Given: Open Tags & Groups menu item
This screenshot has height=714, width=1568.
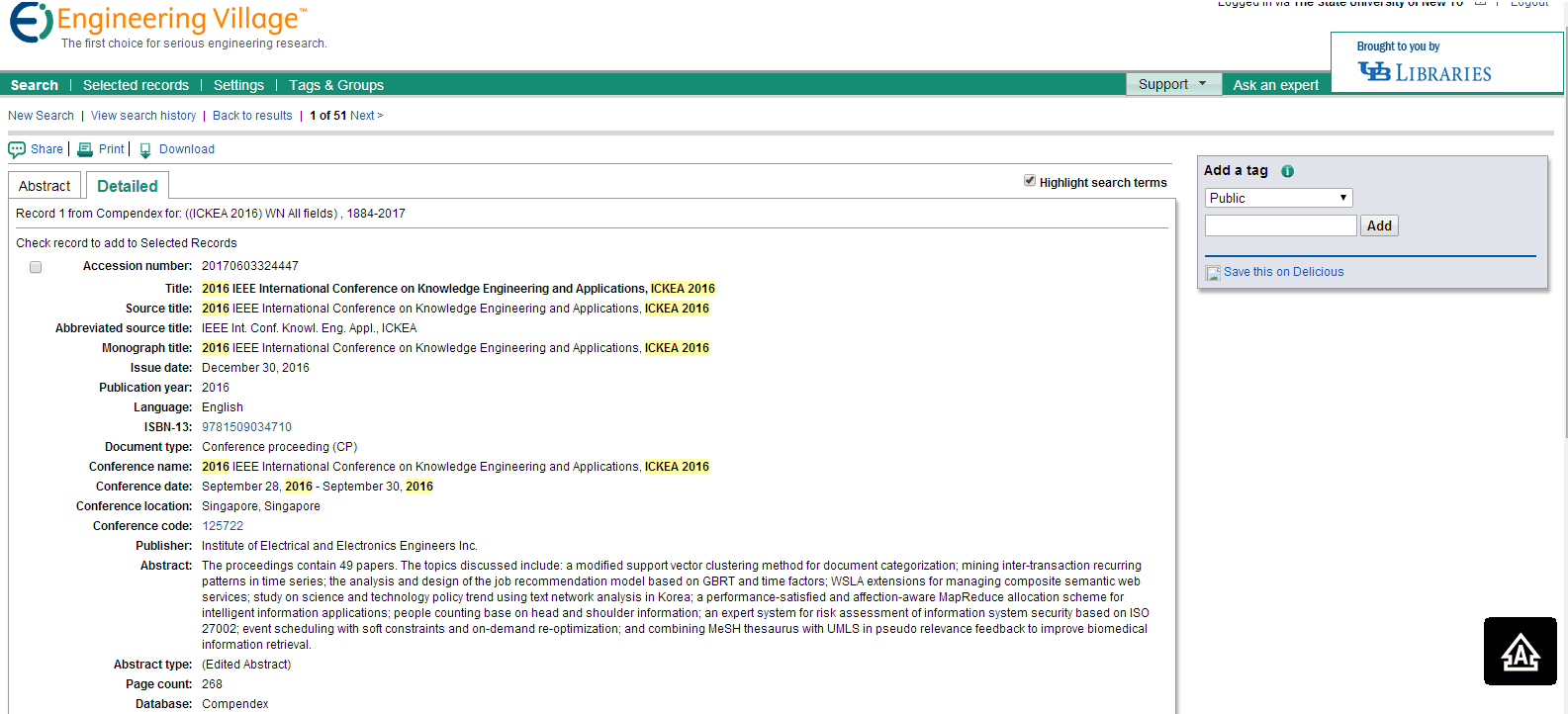Looking at the screenshot, I should [336, 85].
